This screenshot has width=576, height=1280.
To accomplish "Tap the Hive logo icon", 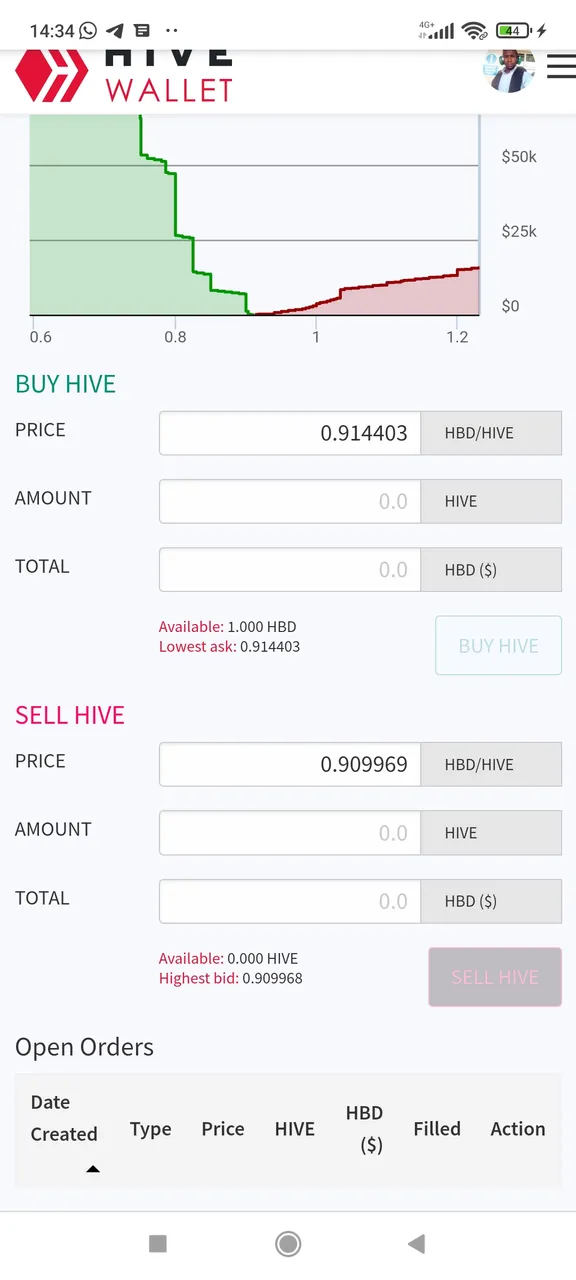I will coord(52,76).
